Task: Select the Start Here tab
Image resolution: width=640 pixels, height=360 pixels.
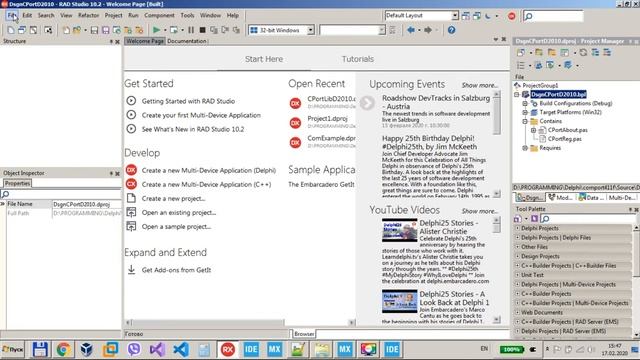Action: pyautogui.click(x=264, y=59)
